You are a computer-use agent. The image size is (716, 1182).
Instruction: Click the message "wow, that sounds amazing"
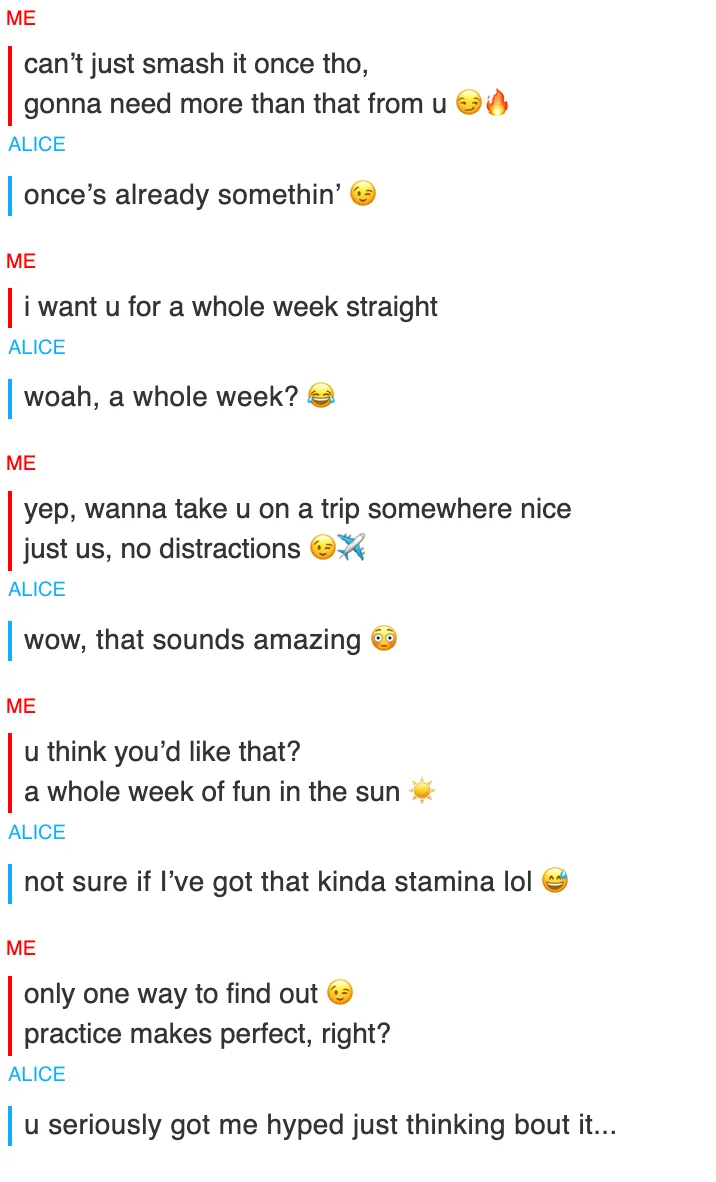coord(193,639)
